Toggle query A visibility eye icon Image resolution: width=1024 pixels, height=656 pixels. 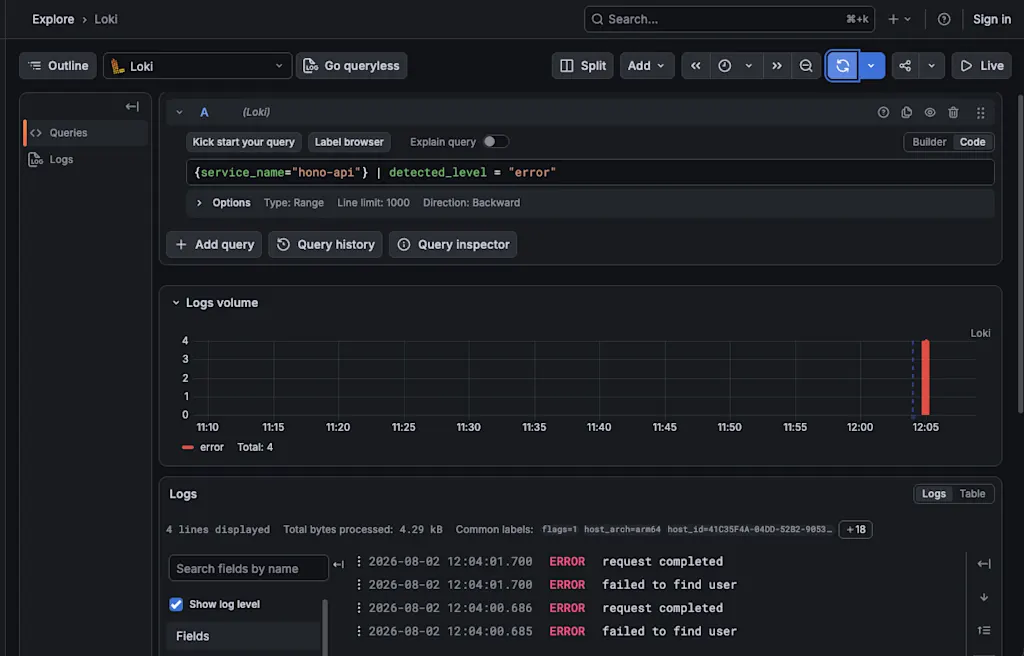coord(930,112)
